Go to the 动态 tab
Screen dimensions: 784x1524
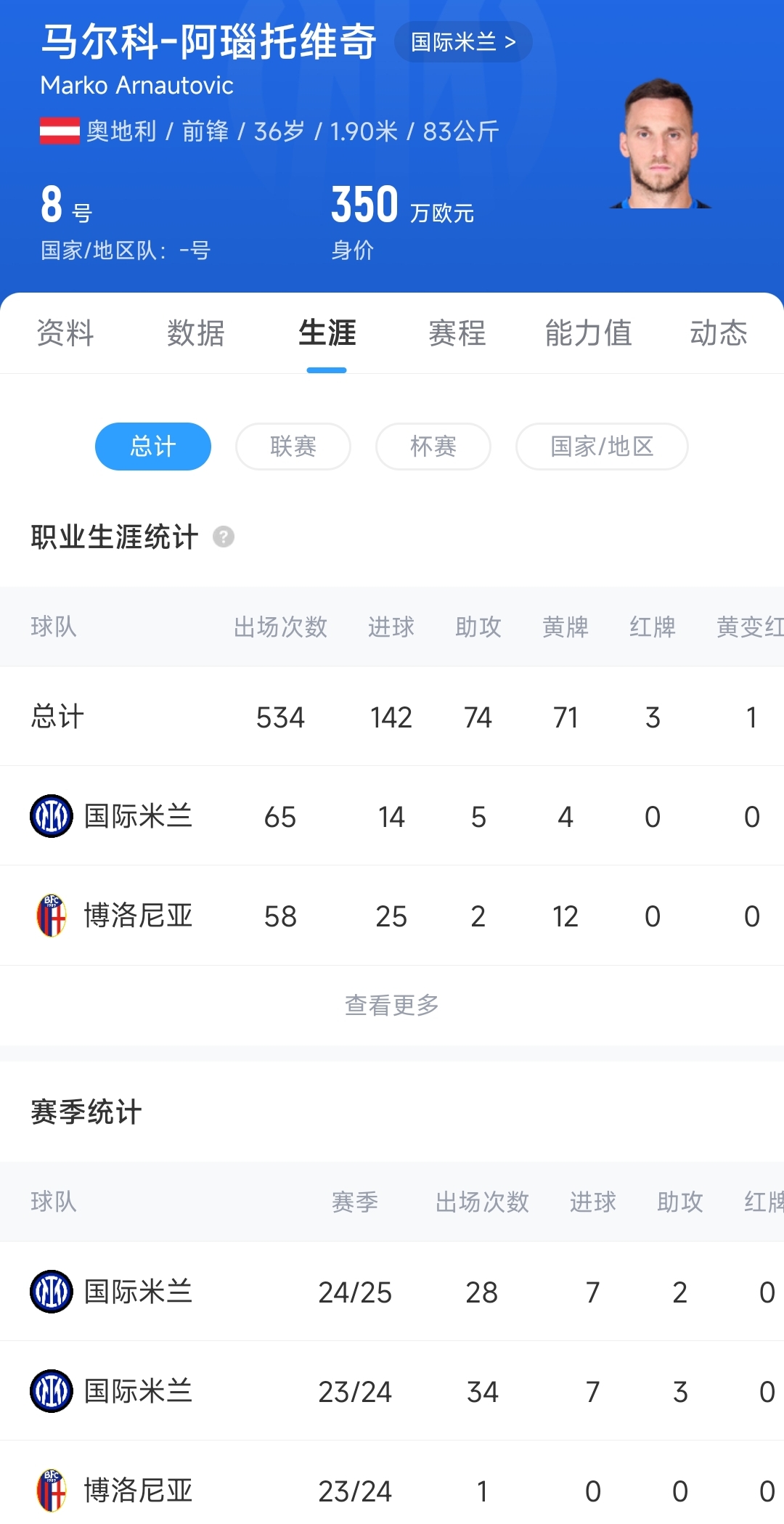tap(719, 333)
